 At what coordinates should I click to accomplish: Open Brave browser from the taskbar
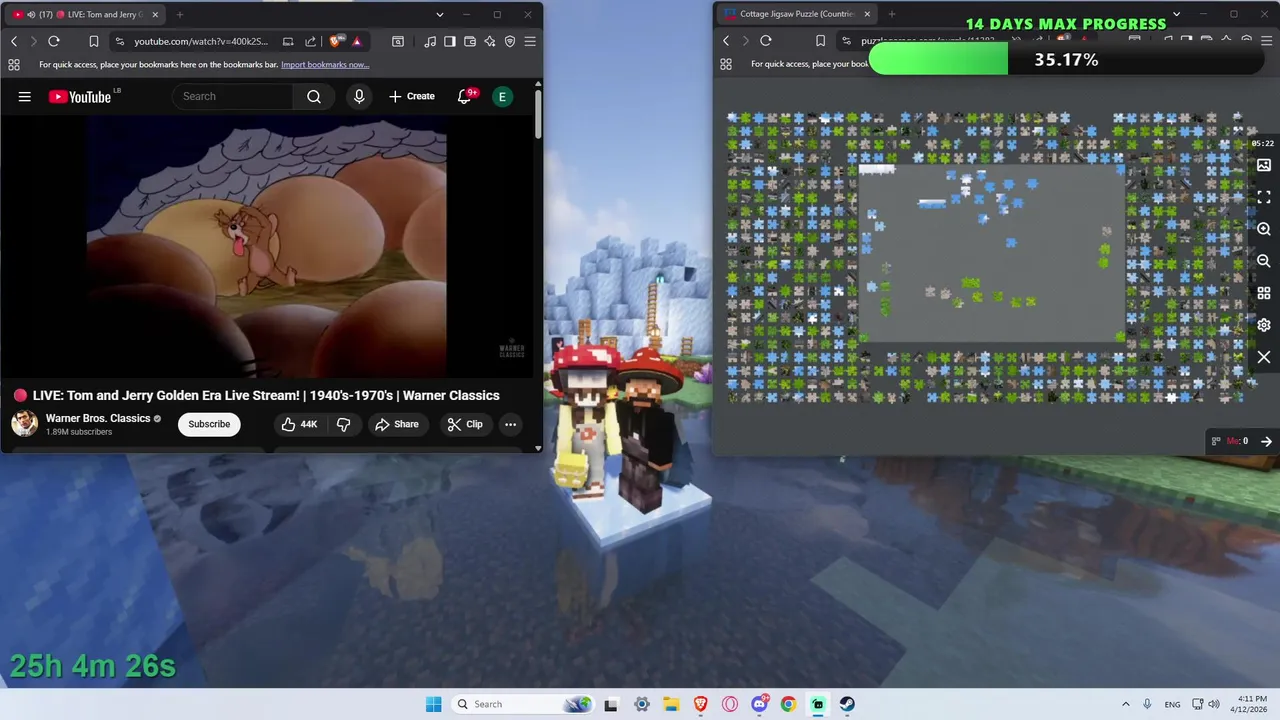tap(701, 704)
